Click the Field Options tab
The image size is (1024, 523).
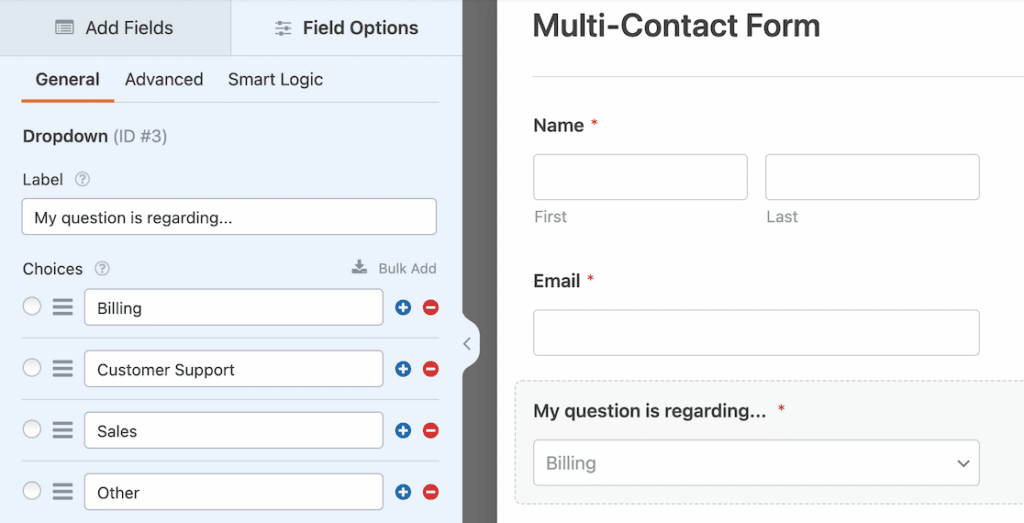[346, 28]
